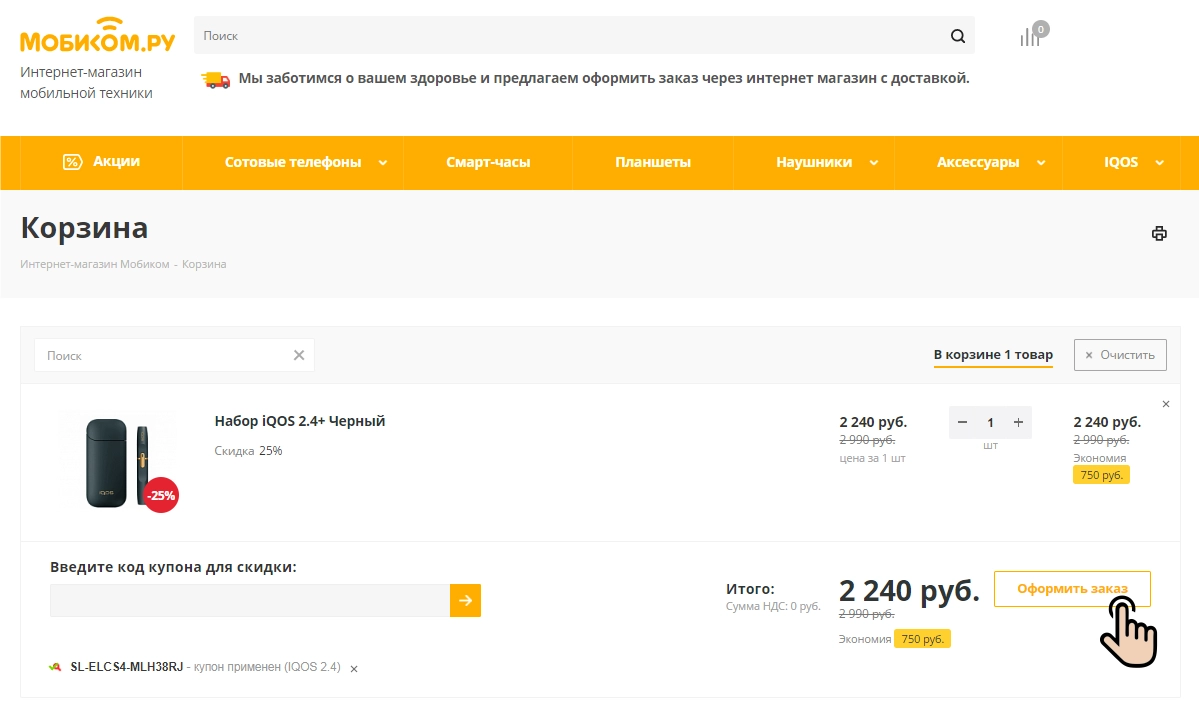Viewport: 1199px width, 715px height.
Task: Click the percent icon next to Акции
Action: pyautogui.click(x=72, y=161)
